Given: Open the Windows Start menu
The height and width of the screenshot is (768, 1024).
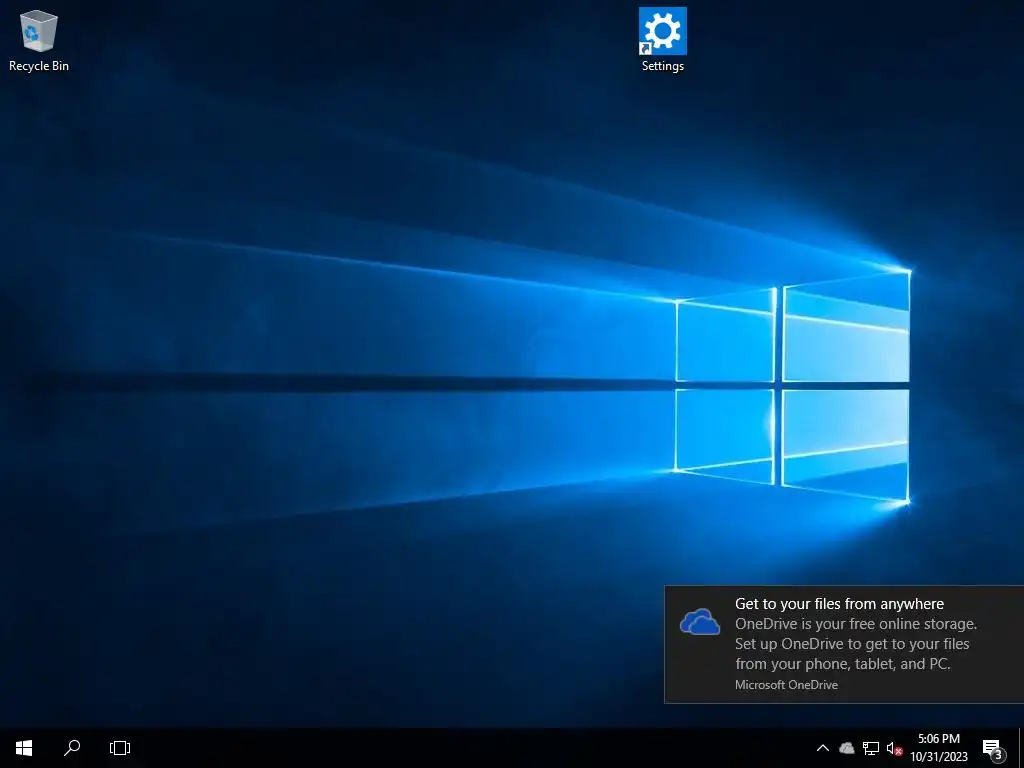Looking at the screenshot, I should (24, 748).
